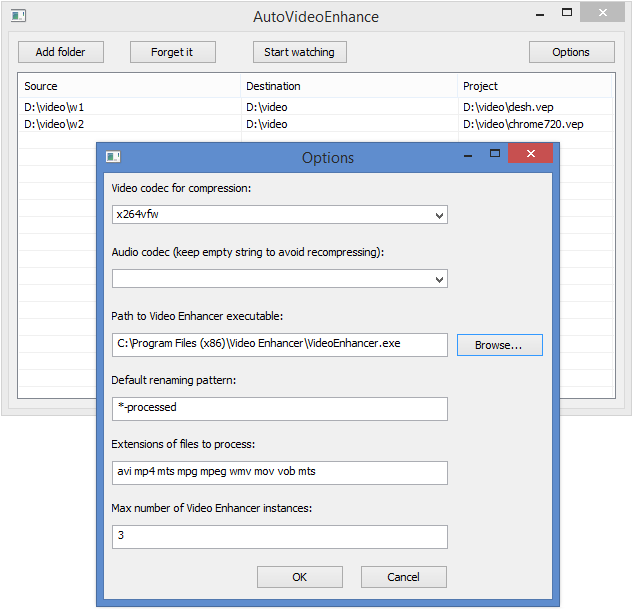Confirm settings with OK button
The width and height of the screenshot is (632, 609).
pyautogui.click(x=299, y=577)
